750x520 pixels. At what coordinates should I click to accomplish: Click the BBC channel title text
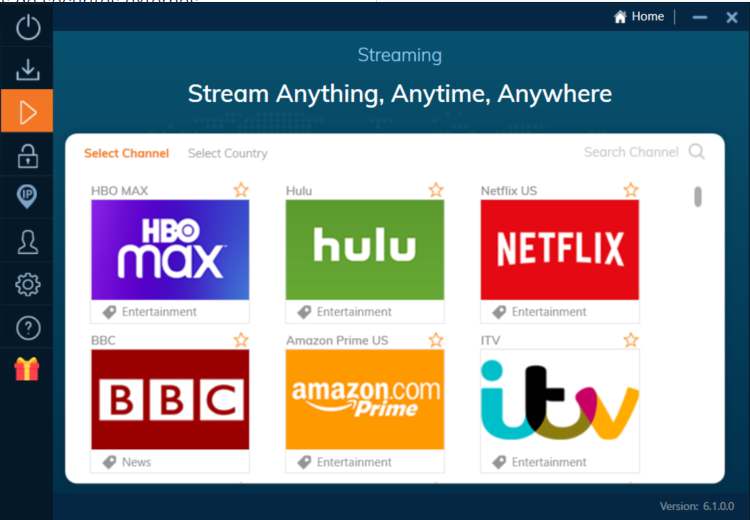(103, 341)
